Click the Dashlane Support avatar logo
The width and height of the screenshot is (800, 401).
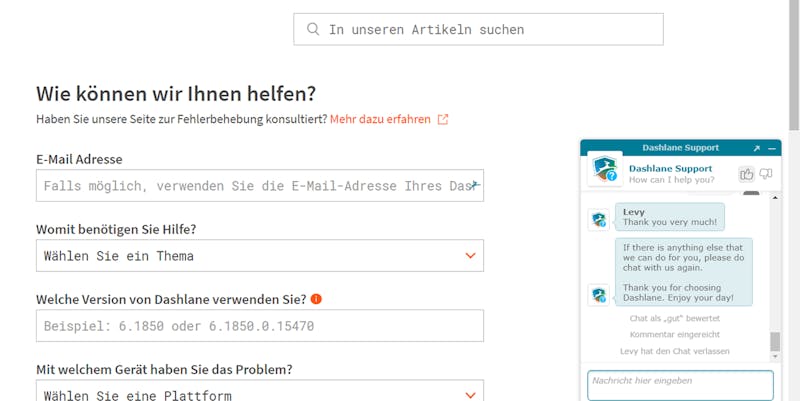[605, 169]
